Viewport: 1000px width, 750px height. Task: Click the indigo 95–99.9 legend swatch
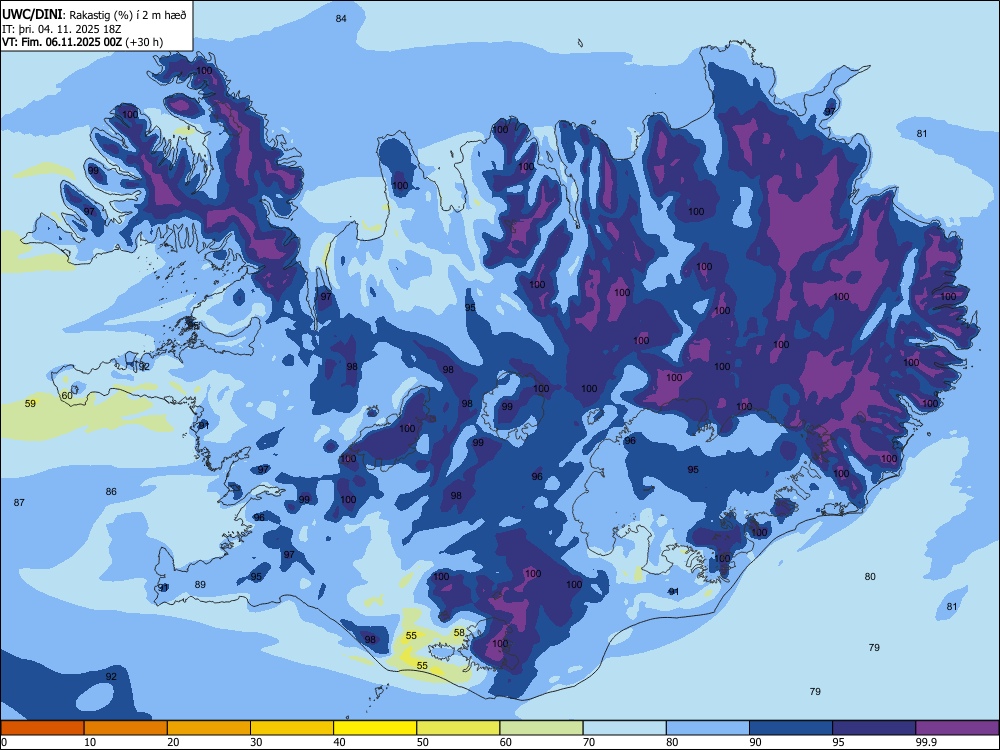click(x=874, y=728)
